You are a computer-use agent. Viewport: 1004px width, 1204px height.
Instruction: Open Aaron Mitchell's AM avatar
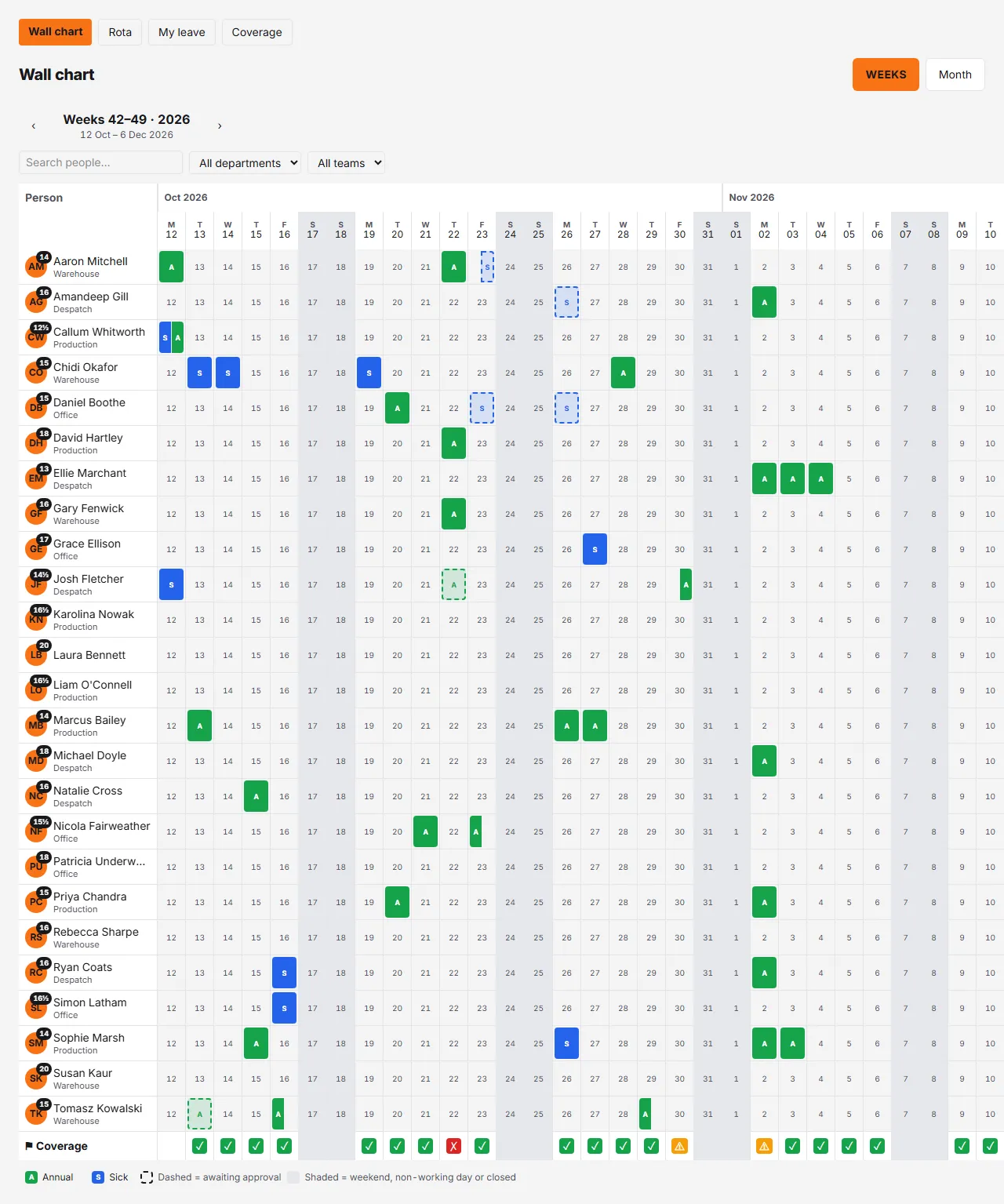36,267
